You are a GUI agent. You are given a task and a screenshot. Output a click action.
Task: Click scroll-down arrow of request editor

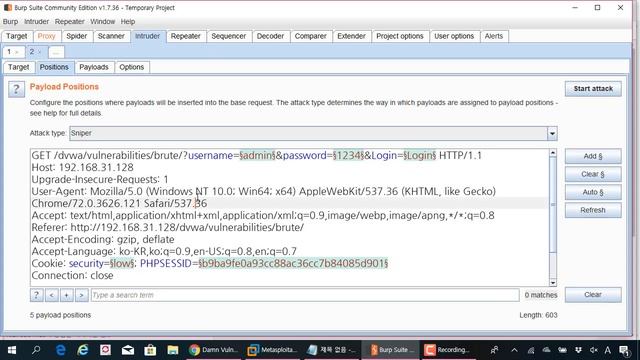pyautogui.click(x=553, y=282)
